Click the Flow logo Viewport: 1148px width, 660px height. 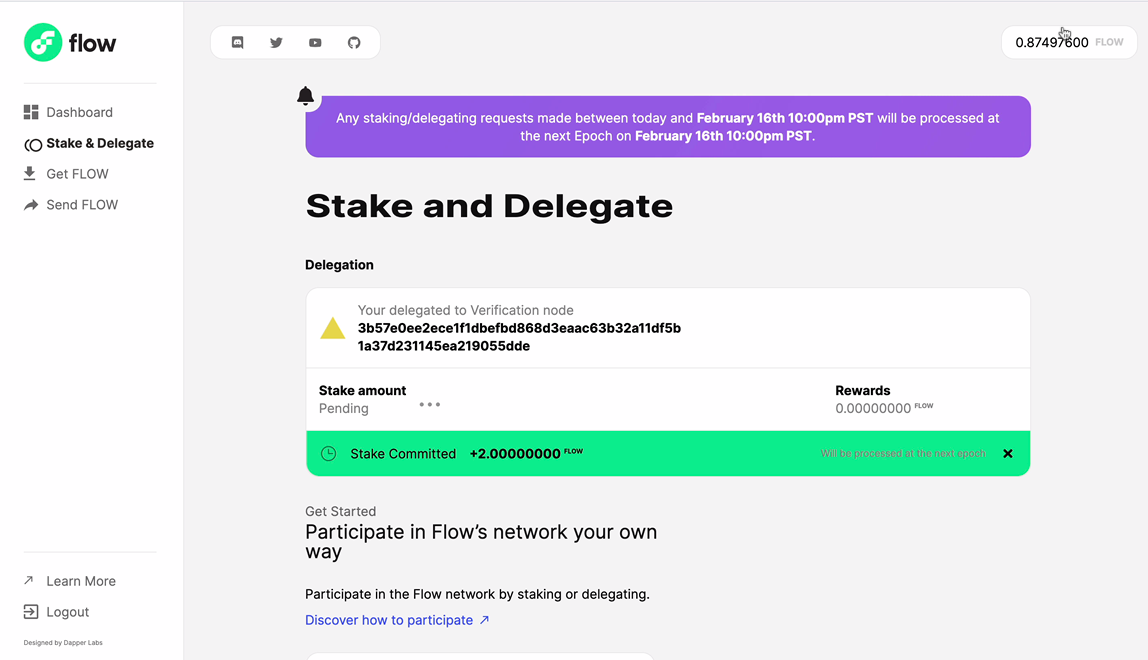[70, 42]
